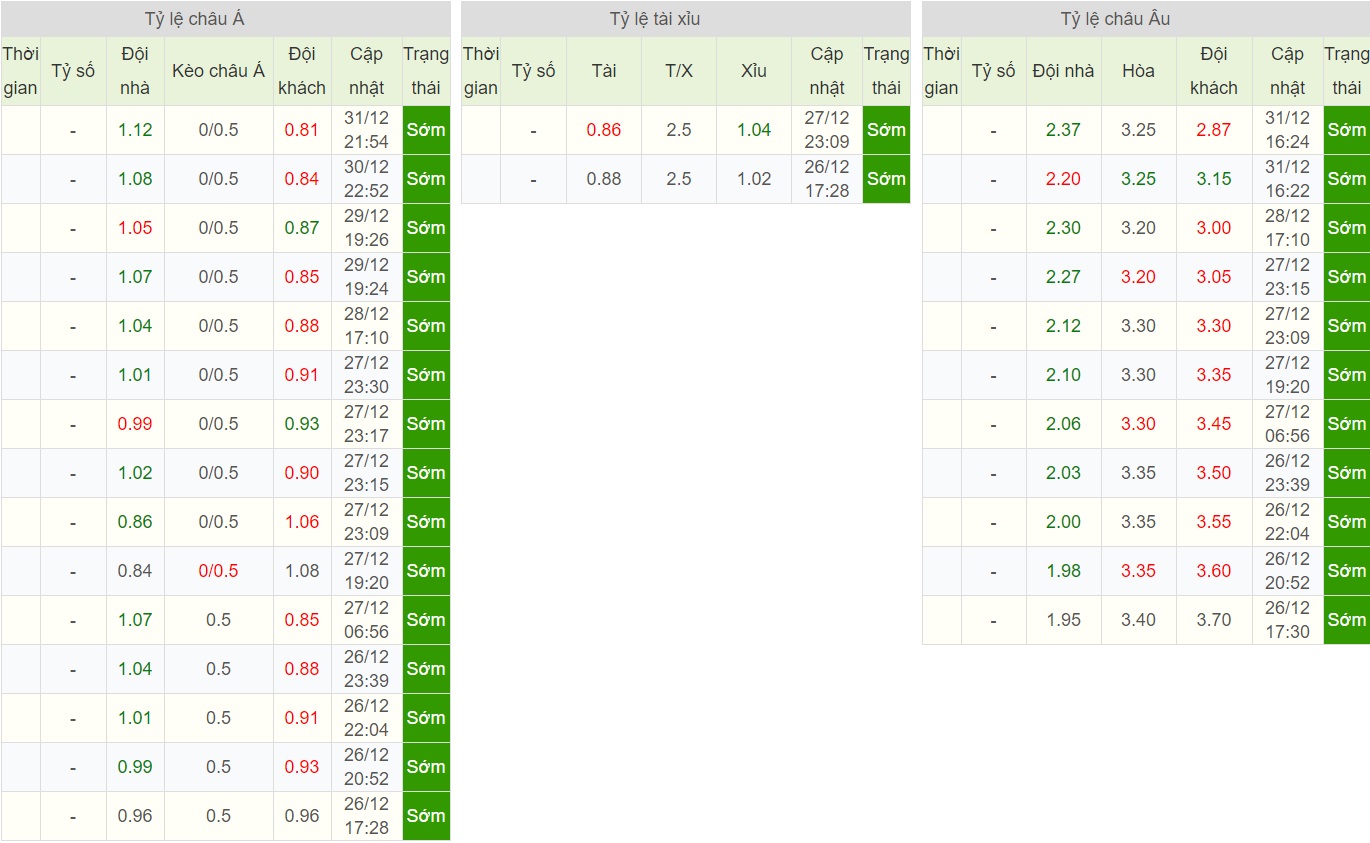Click 'Sớm' badge in the 29/12 19:26 row
The width and height of the screenshot is (1370, 843).
point(426,228)
